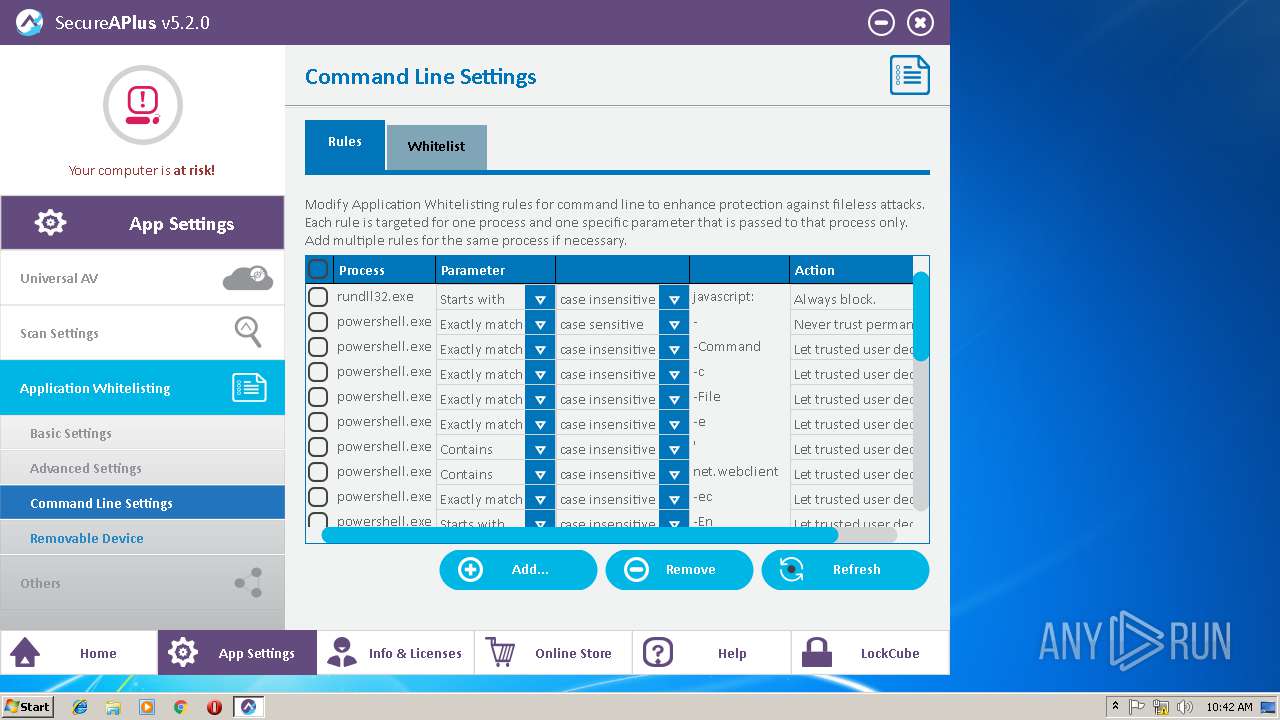Open Advanced Settings submenu item

[142, 468]
